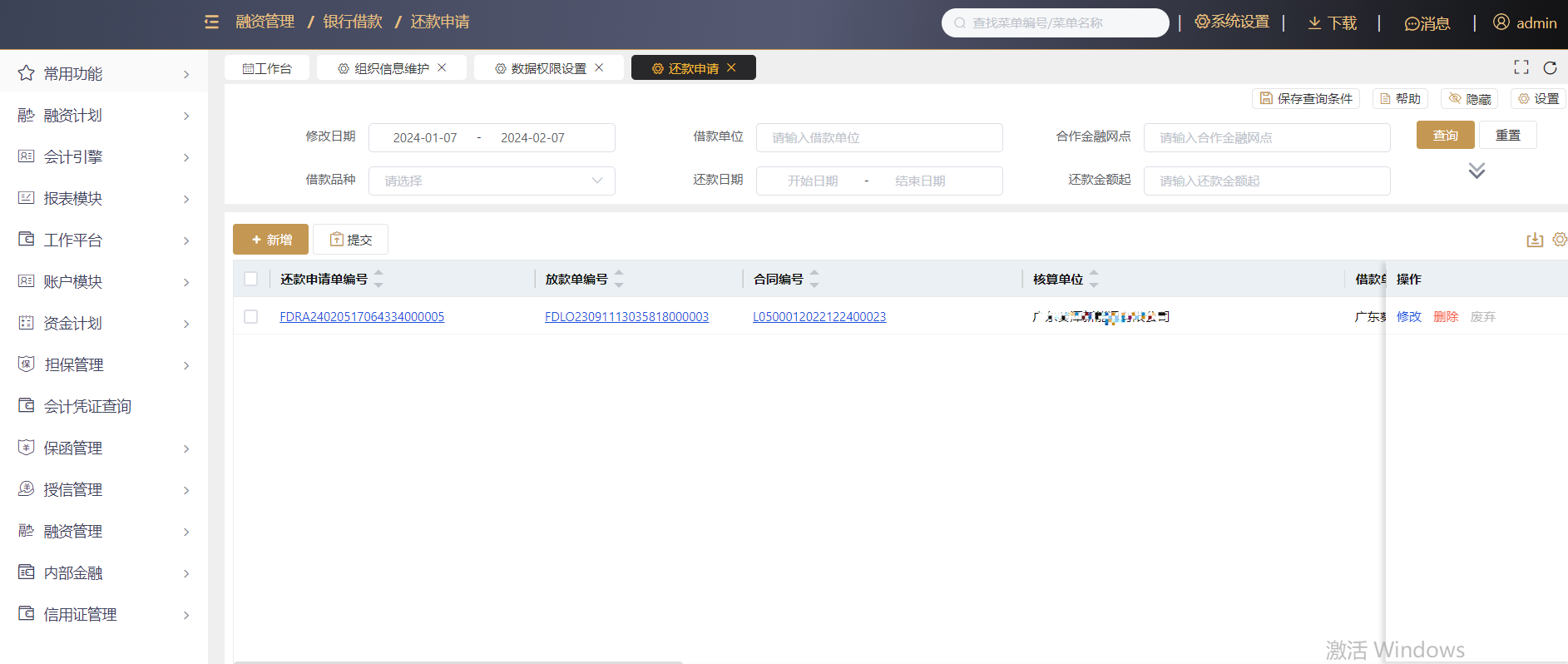The image size is (1568, 664).
Task: Open contract link L0500012022122400023
Action: point(819,317)
